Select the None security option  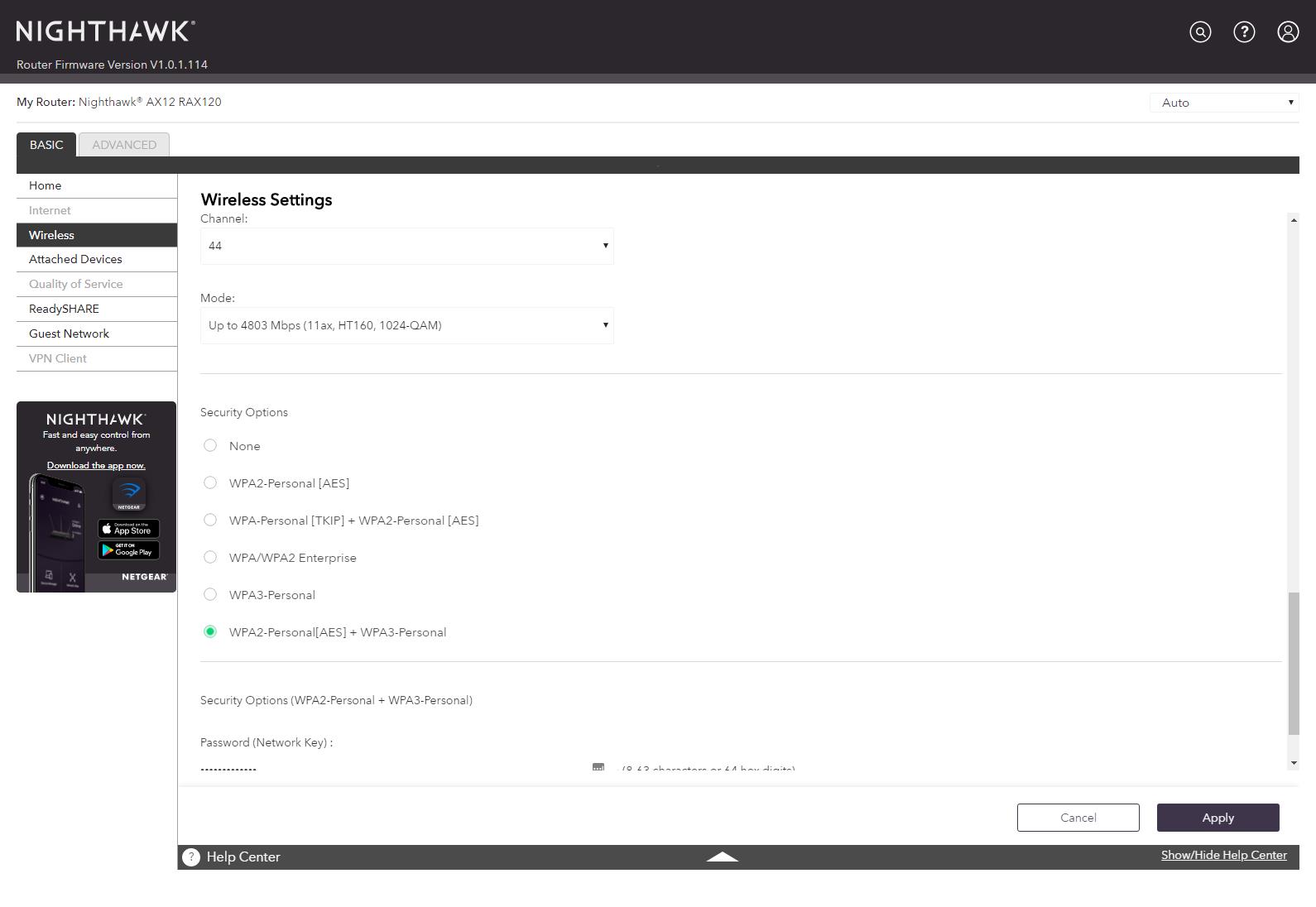click(210, 446)
